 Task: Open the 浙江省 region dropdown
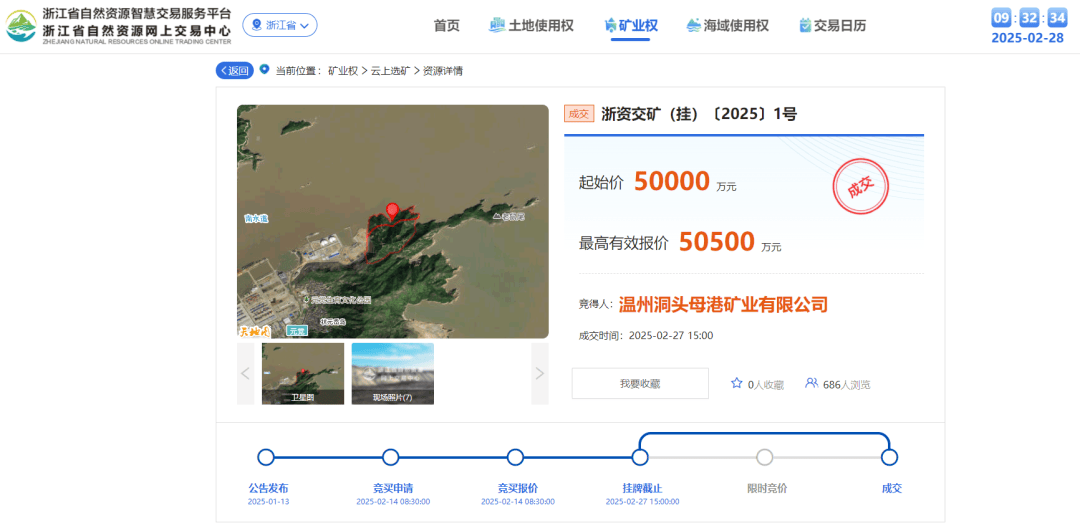coord(280,25)
